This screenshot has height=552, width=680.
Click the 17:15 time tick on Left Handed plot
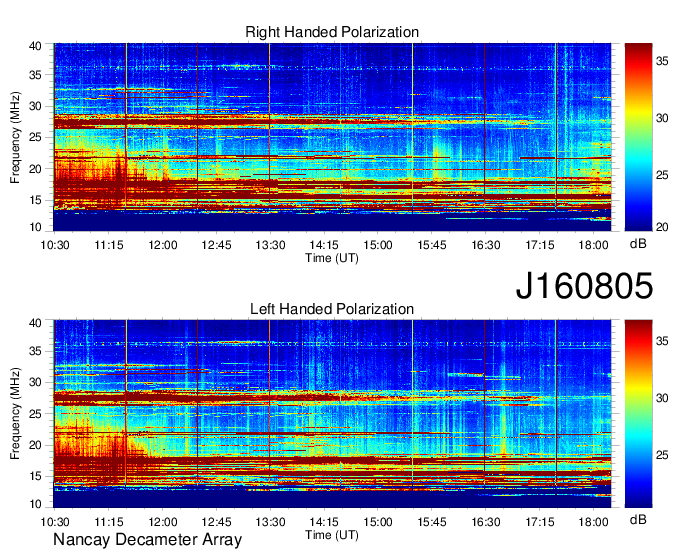pyautogui.click(x=540, y=522)
